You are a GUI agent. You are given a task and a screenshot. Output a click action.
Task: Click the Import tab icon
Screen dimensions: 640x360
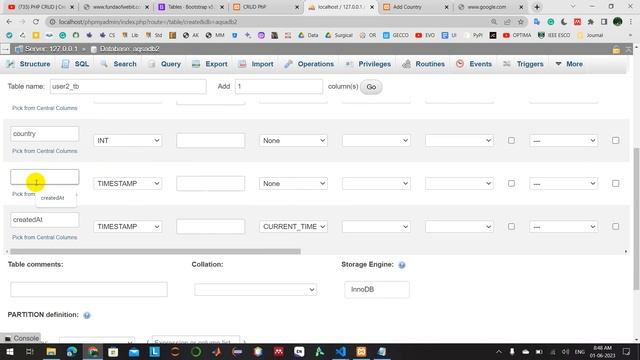click(242, 64)
